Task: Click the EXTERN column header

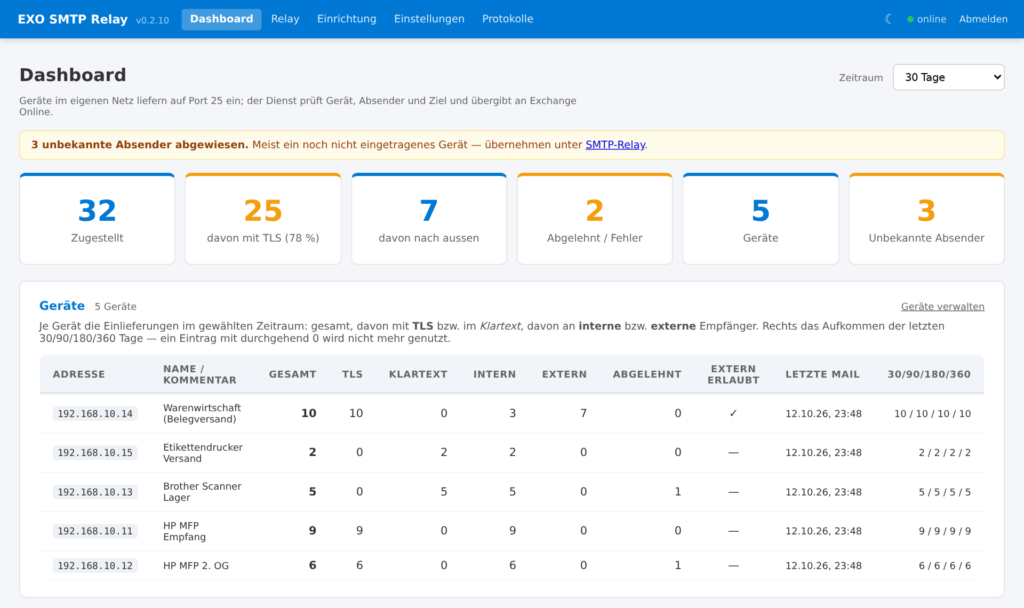Action: [564, 374]
